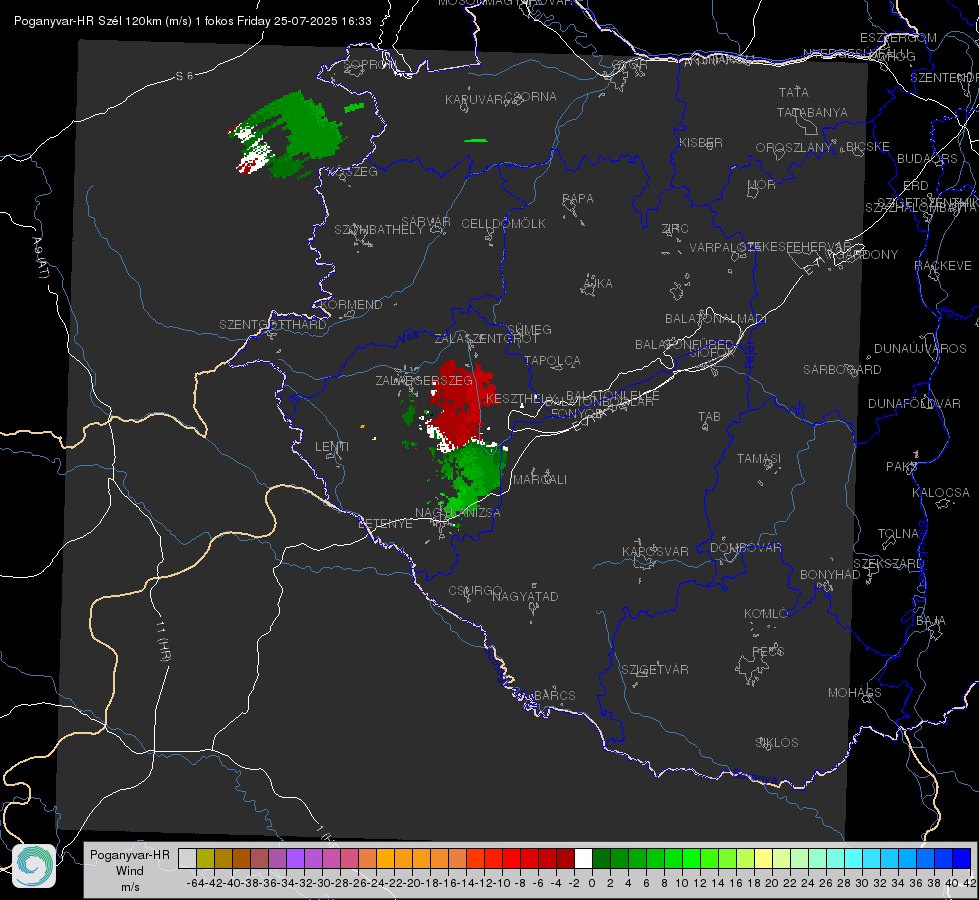Click the -64 value on the legend scale
This screenshot has width=979, height=900.
[x=196, y=883]
